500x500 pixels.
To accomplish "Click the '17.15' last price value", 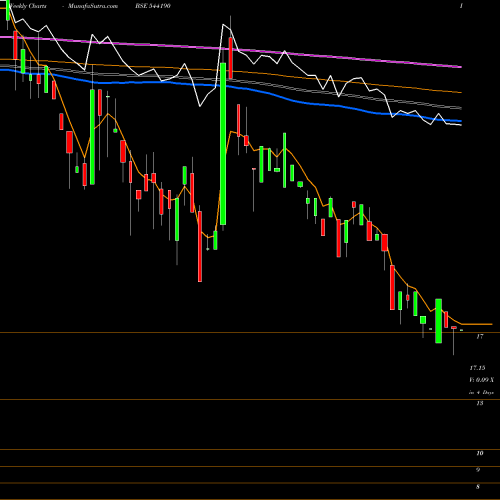I will coord(477,368).
